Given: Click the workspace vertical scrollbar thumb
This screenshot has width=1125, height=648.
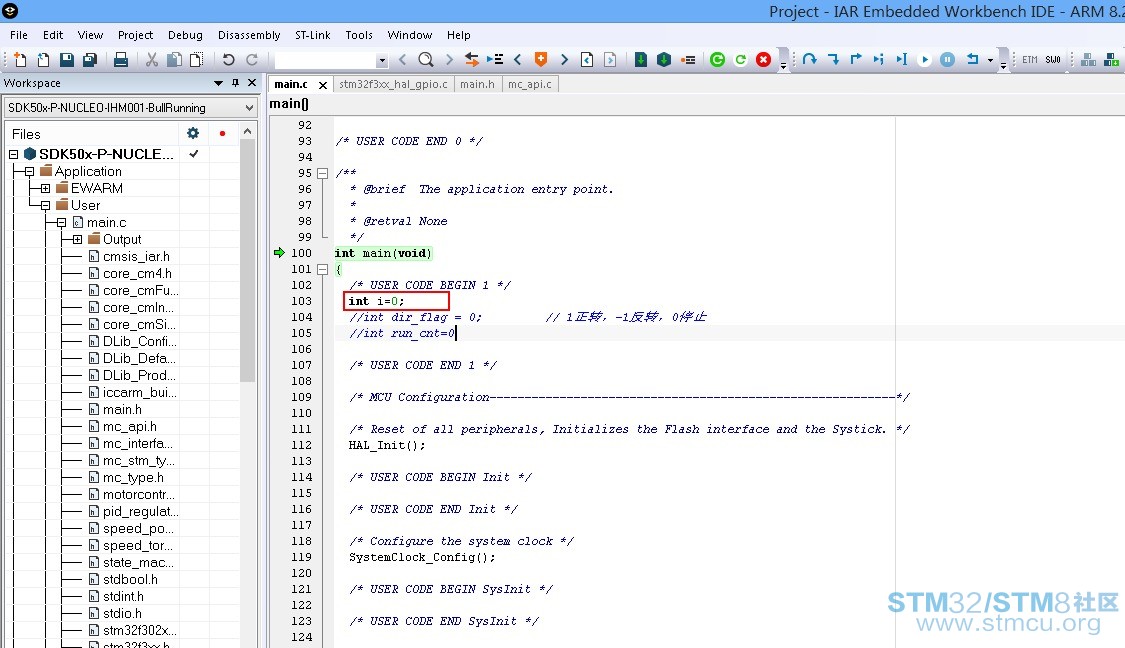Looking at the screenshot, I should point(248,262).
